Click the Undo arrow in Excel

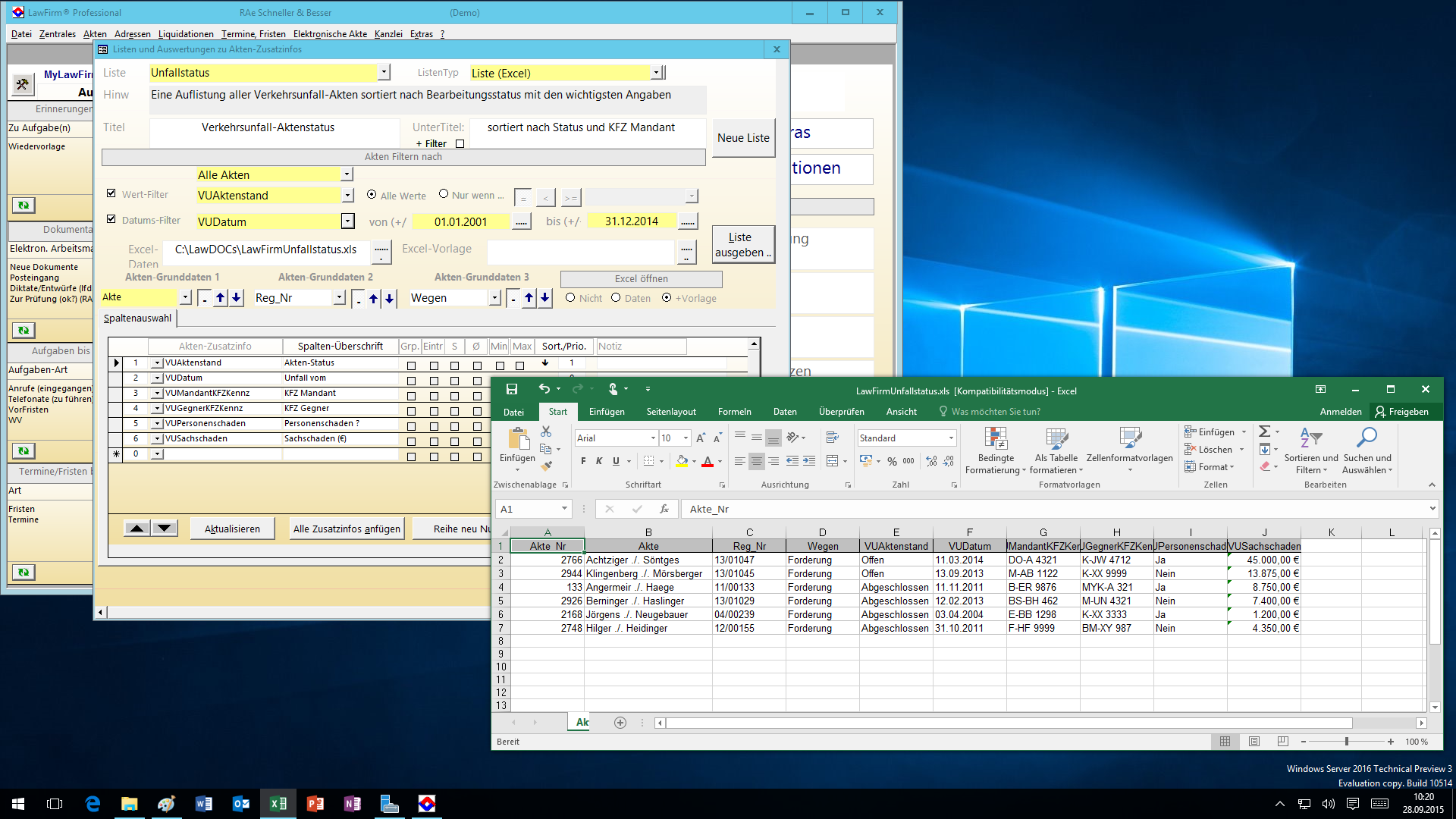544,389
